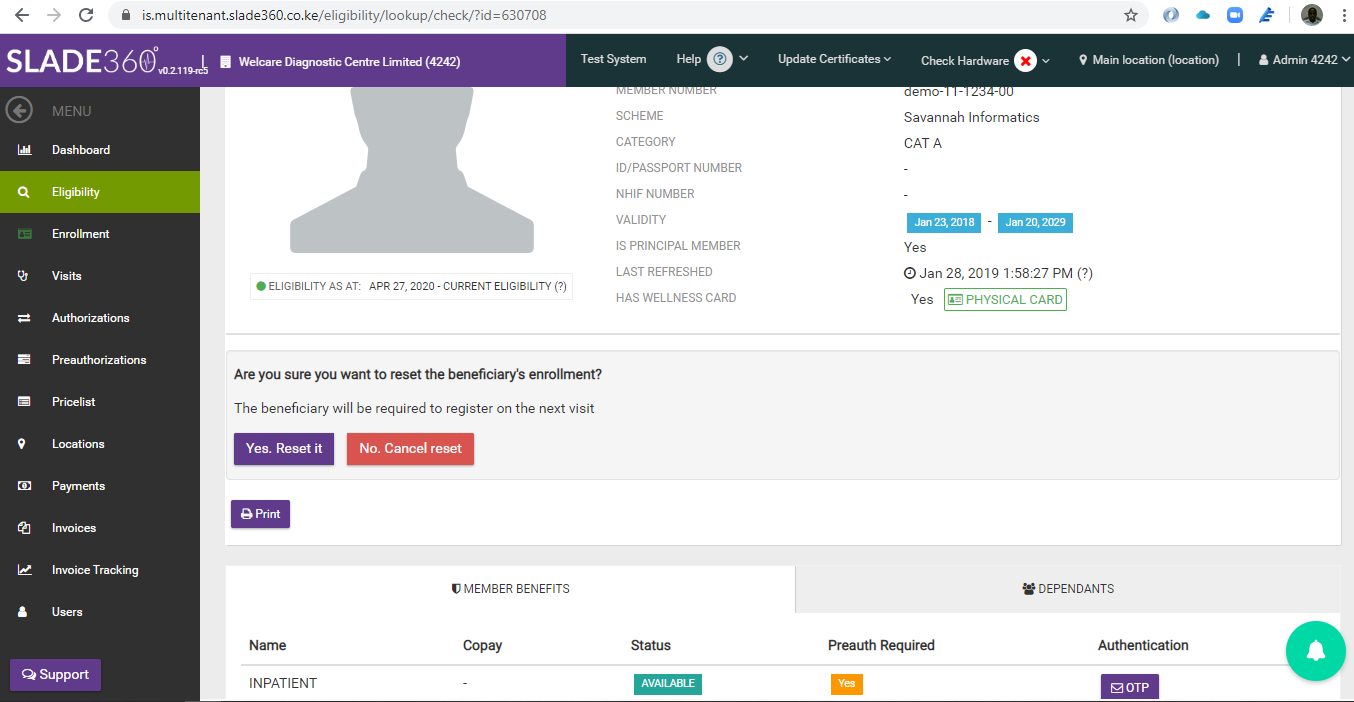This screenshot has height=702, width=1354.
Task: Click the address bar URL
Action: tap(344, 15)
